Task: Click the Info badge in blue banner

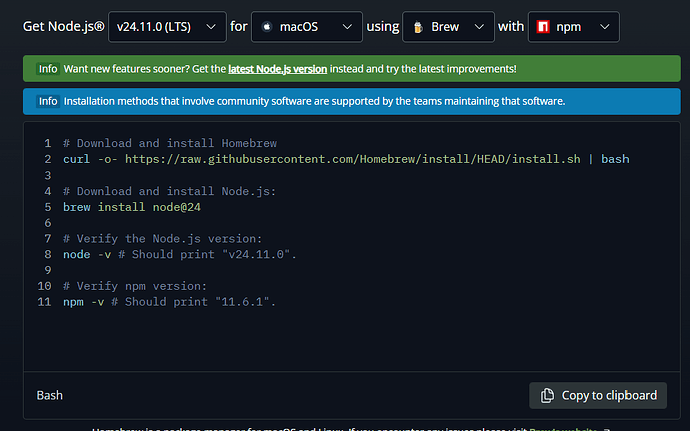Action: pyautogui.click(x=48, y=101)
